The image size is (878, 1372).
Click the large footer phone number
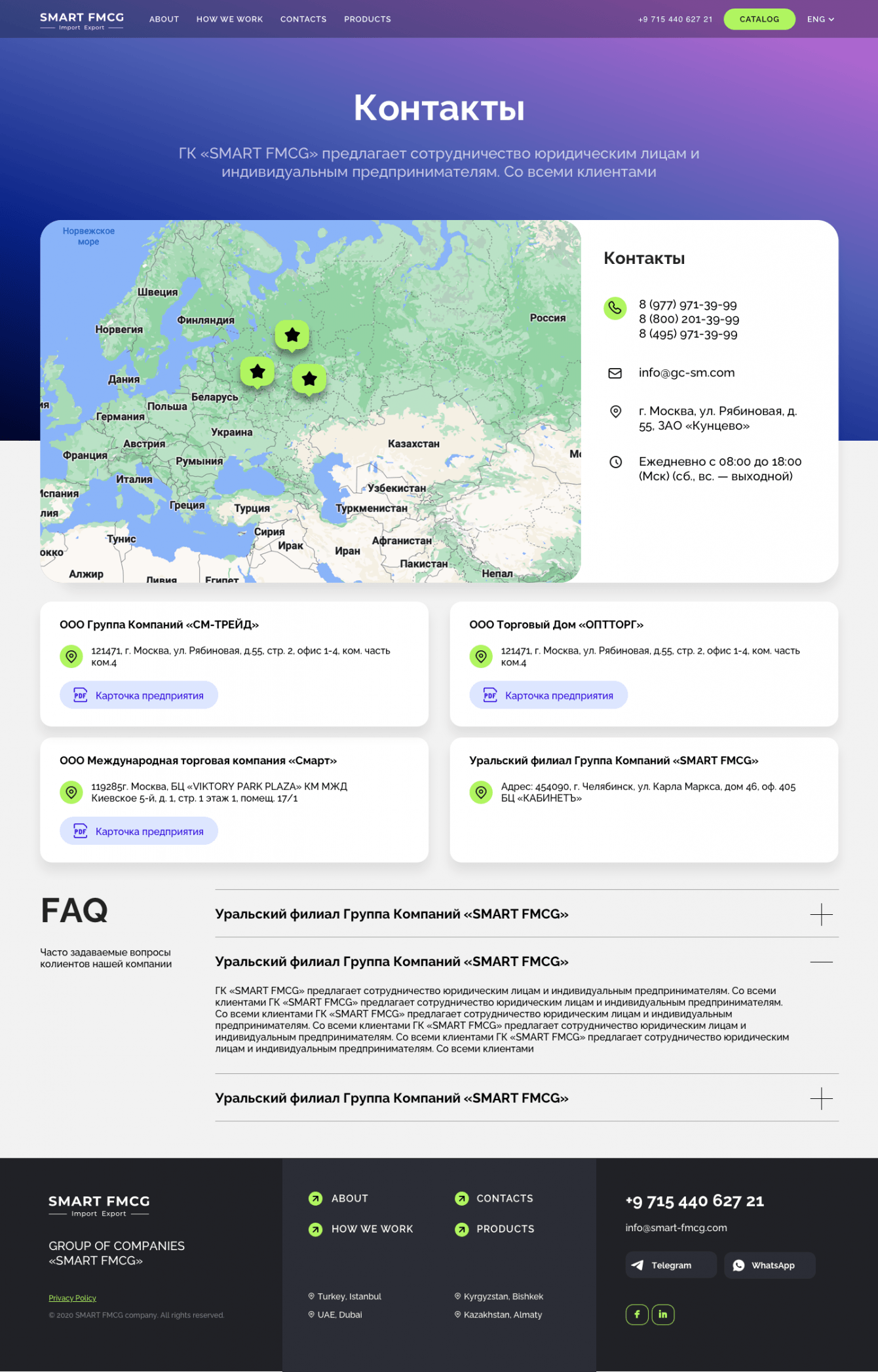click(695, 1201)
